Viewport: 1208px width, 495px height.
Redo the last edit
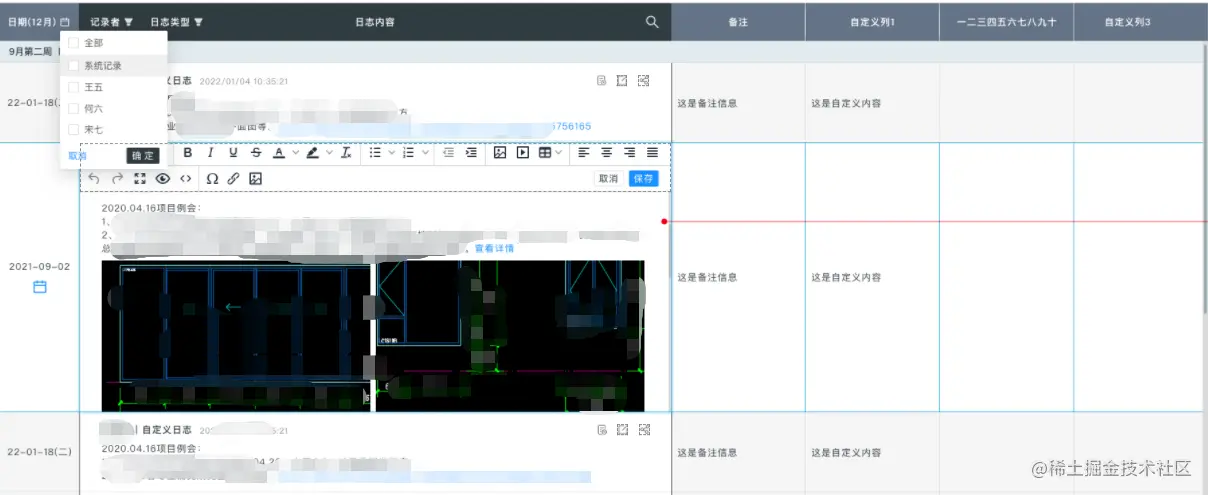tap(117, 178)
